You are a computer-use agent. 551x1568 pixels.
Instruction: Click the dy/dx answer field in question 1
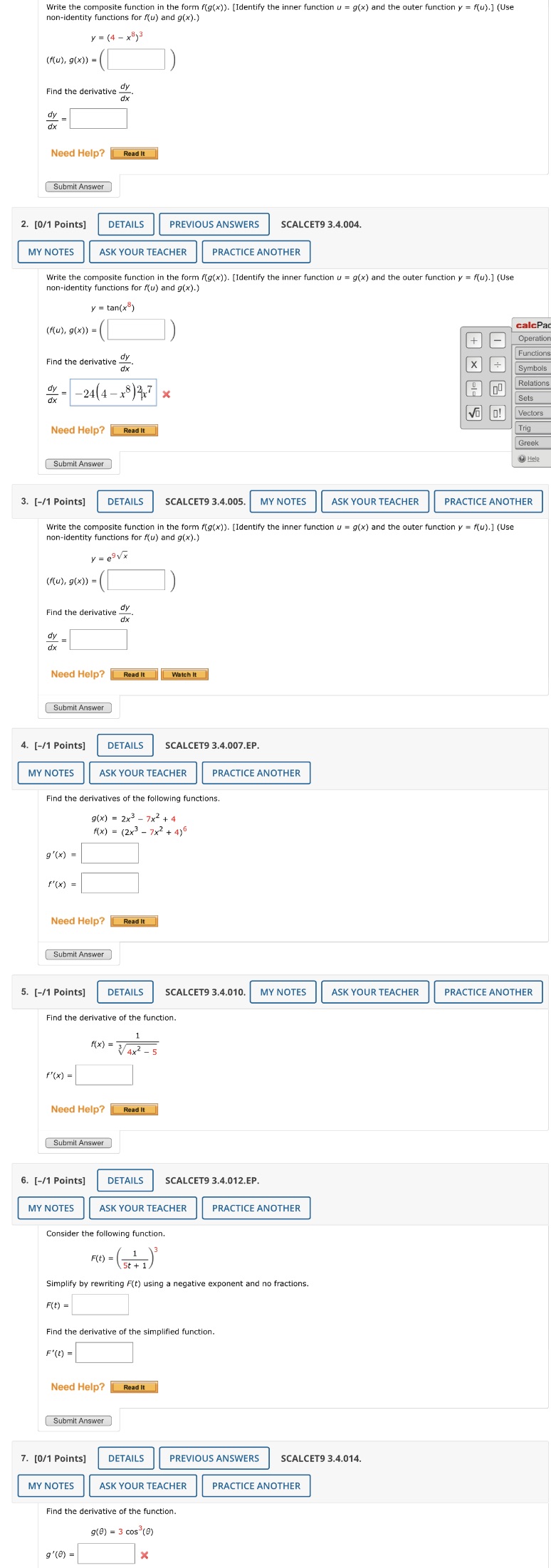(97, 118)
